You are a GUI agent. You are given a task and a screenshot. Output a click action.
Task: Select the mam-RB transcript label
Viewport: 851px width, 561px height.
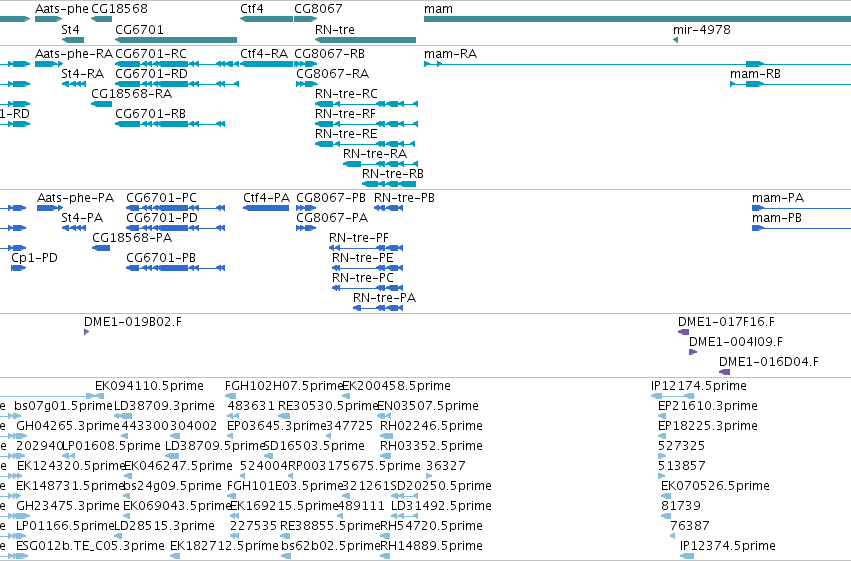tap(755, 74)
